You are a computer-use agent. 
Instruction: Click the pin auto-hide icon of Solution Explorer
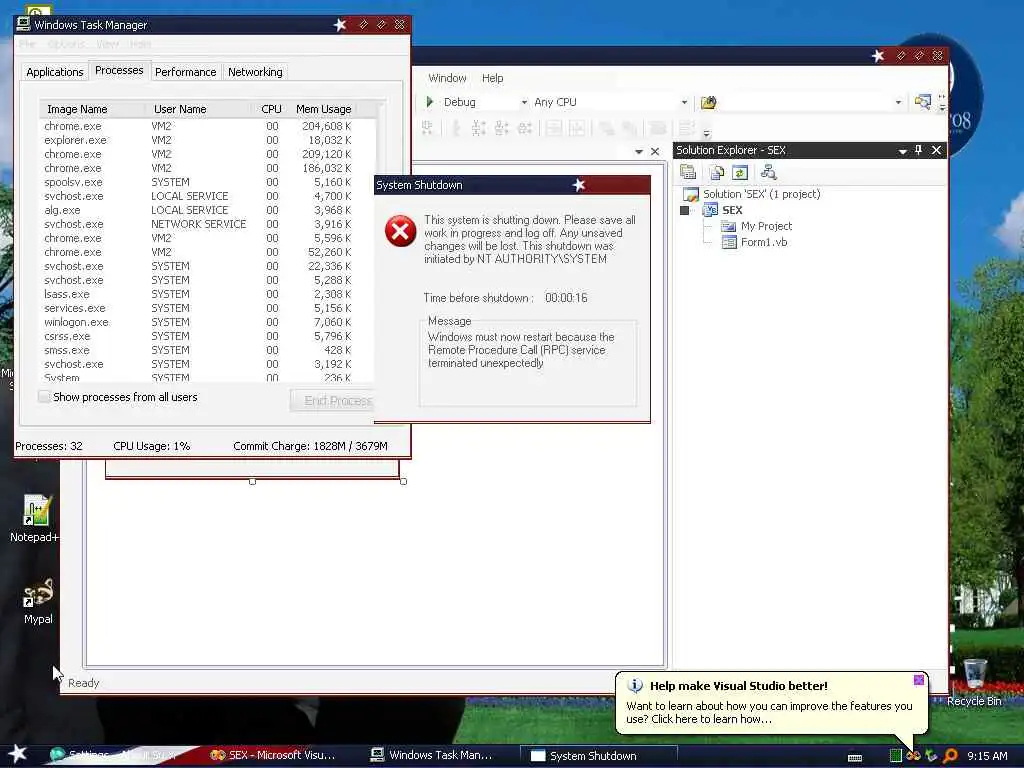point(918,150)
